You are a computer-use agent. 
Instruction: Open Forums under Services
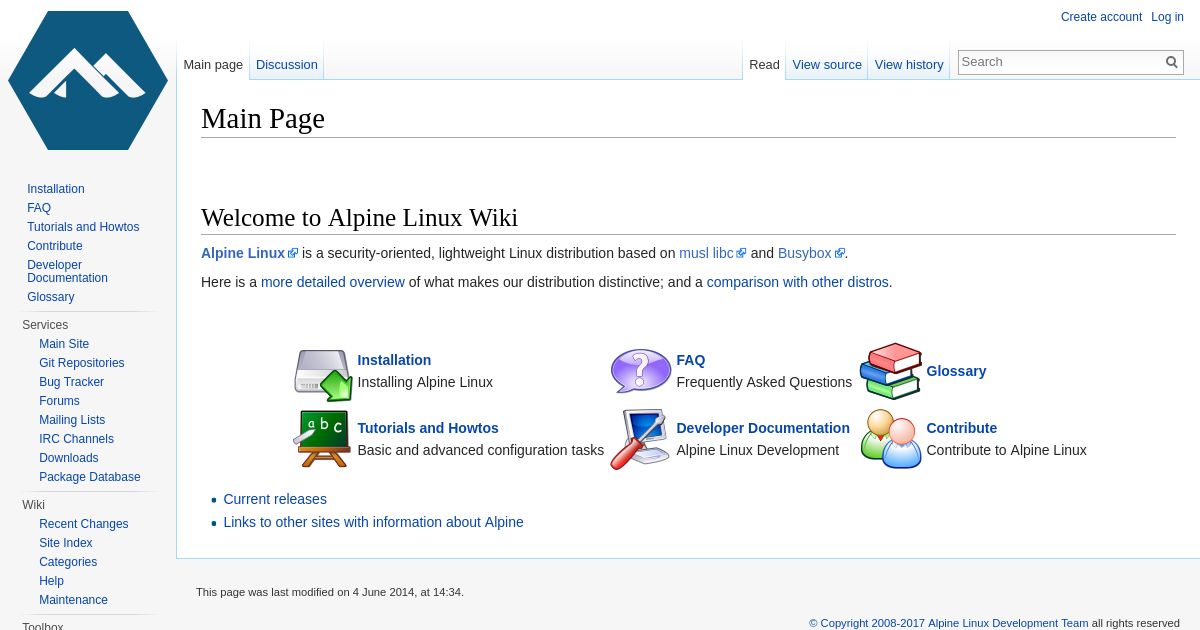coord(59,401)
